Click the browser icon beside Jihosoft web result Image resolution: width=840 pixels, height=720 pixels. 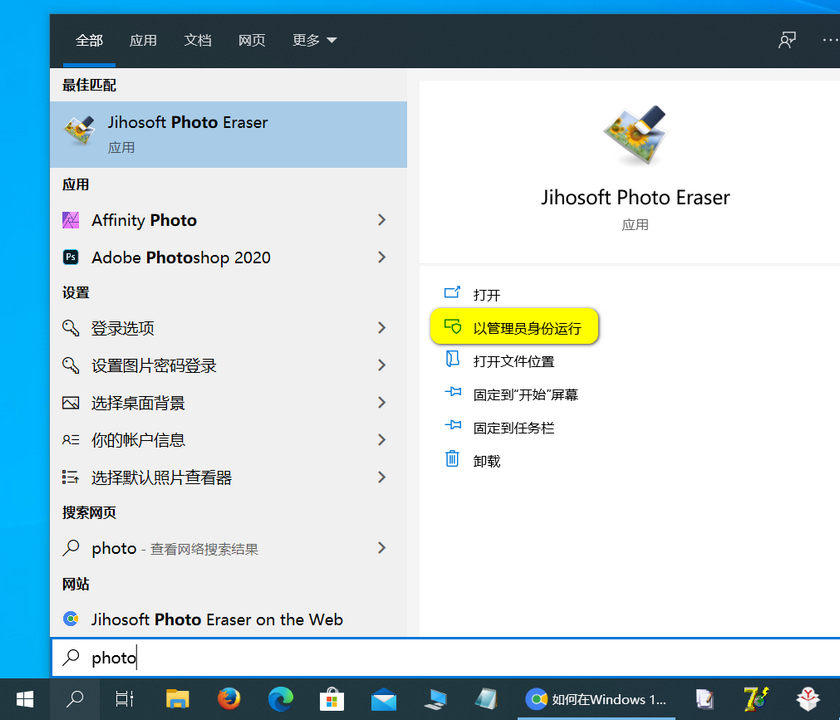tap(71, 619)
